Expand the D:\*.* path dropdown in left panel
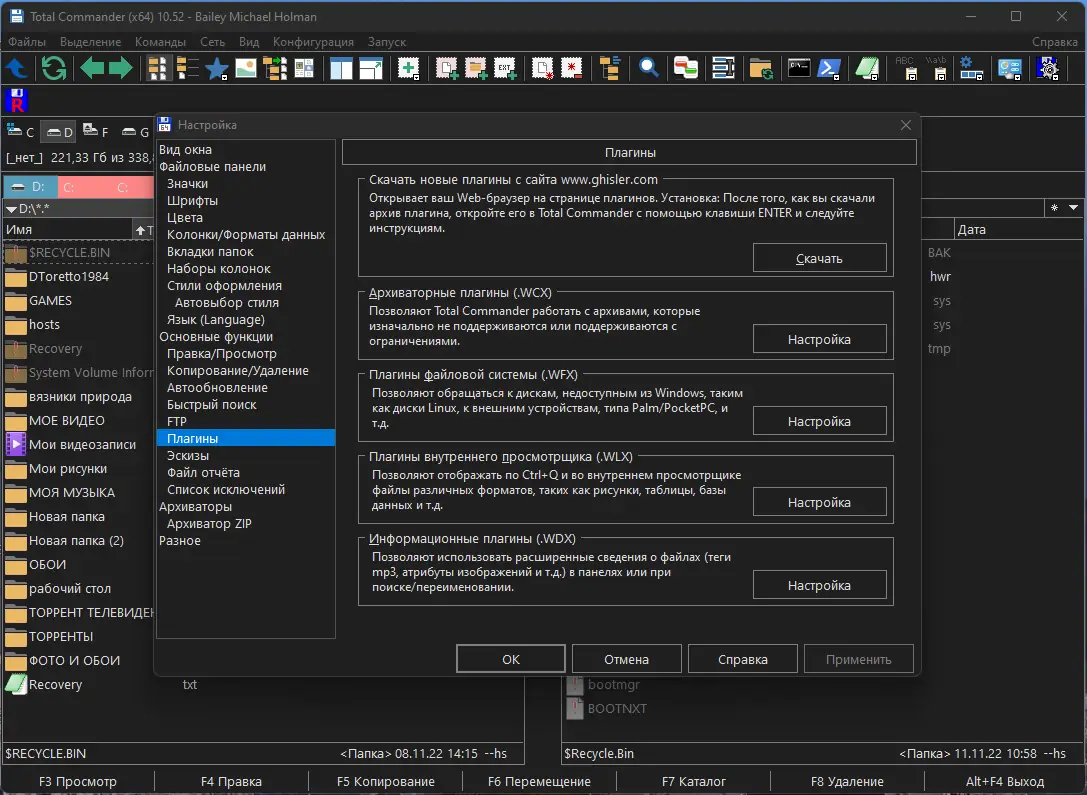 pos(11,209)
